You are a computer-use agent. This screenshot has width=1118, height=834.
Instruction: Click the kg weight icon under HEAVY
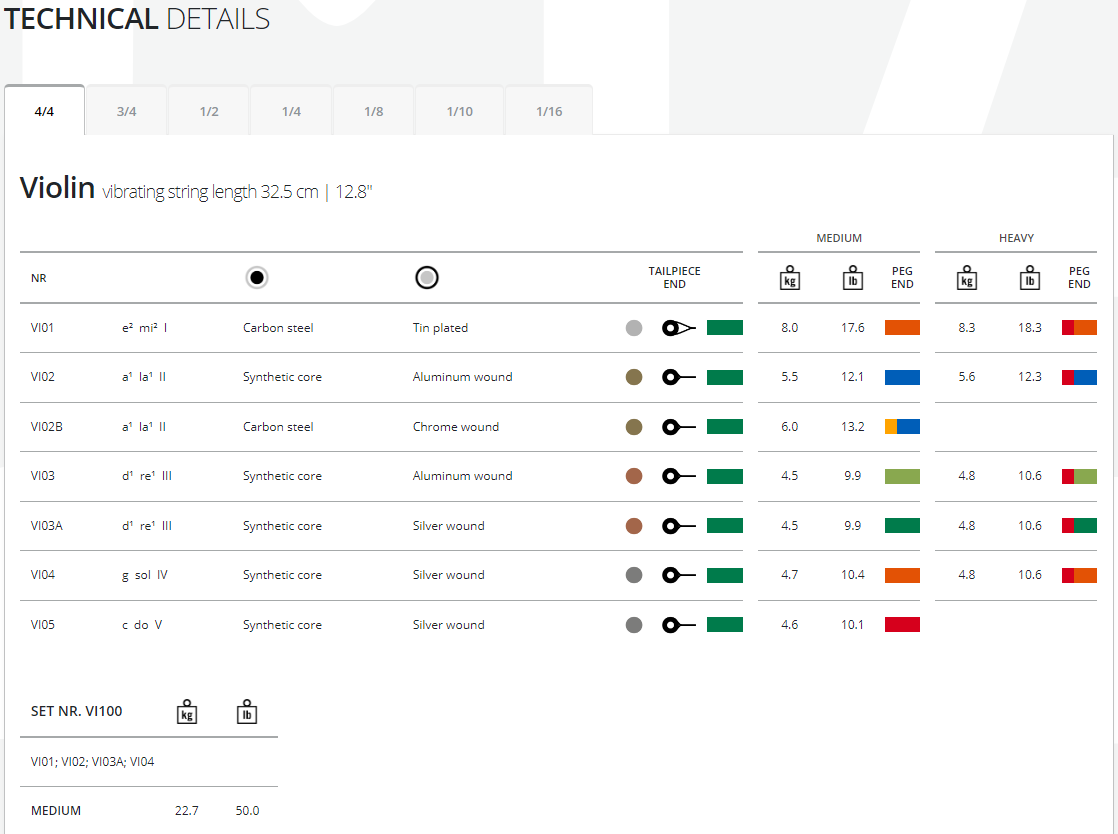(x=966, y=278)
